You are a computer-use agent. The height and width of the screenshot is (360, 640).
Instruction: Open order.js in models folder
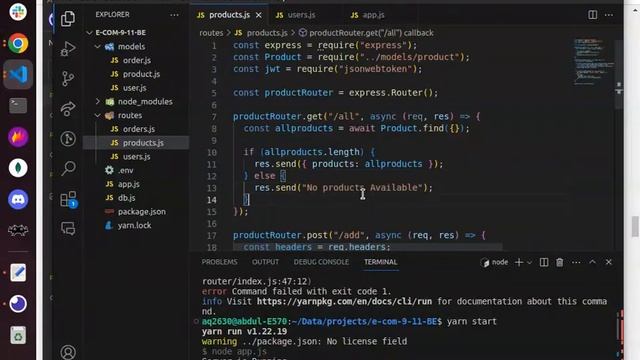[x=137, y=60]
